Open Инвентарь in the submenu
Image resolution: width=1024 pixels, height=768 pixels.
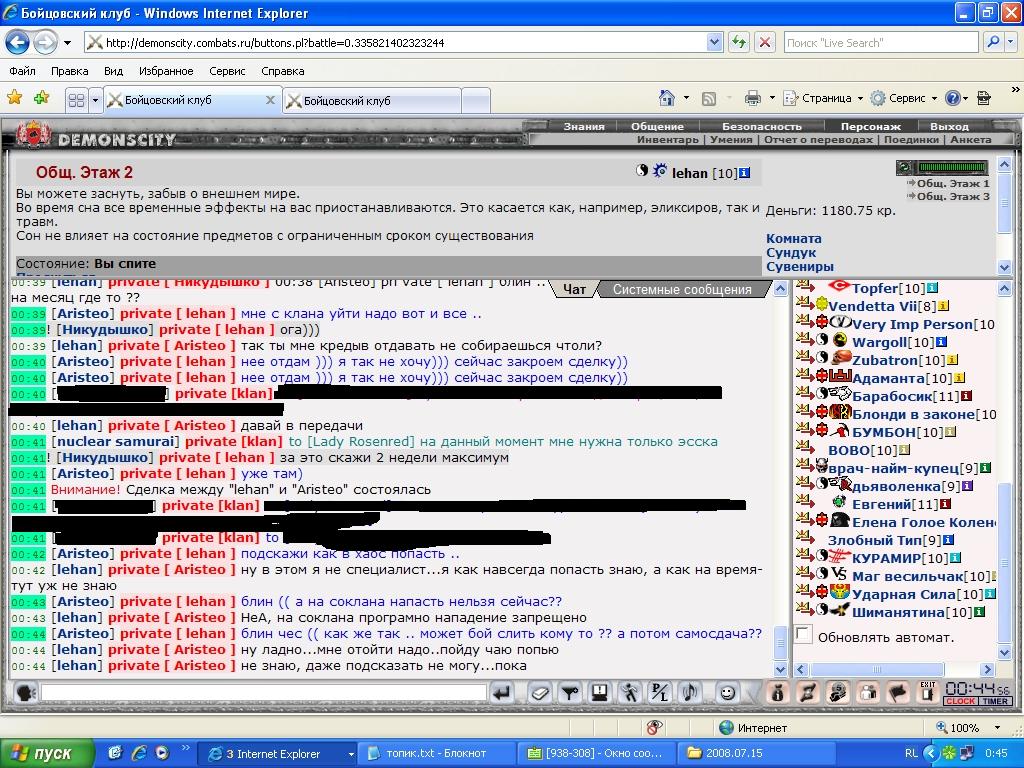pos(667,139)
